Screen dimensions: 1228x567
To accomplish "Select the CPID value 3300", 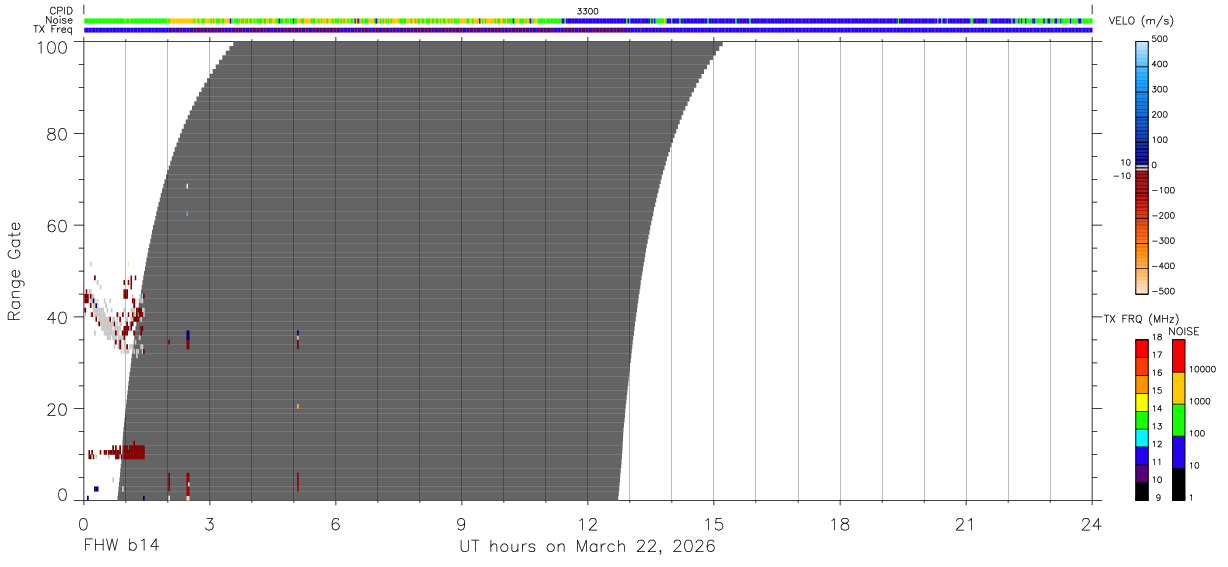I will point(587,11).
